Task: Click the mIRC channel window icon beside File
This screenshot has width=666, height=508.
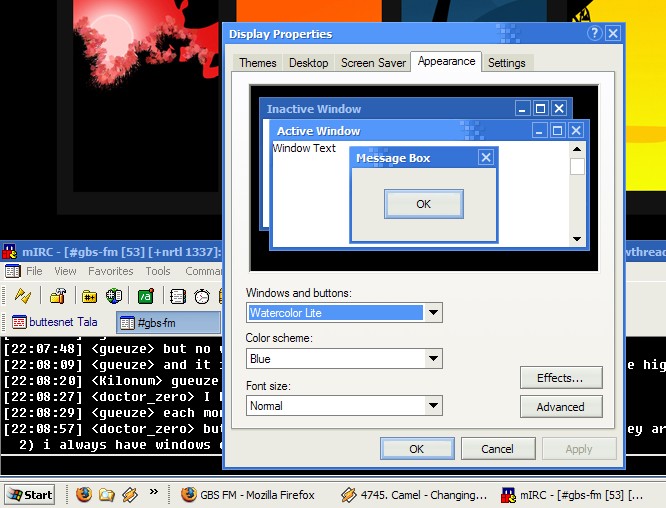Action: pyautogui.click(x=13, y=271)
